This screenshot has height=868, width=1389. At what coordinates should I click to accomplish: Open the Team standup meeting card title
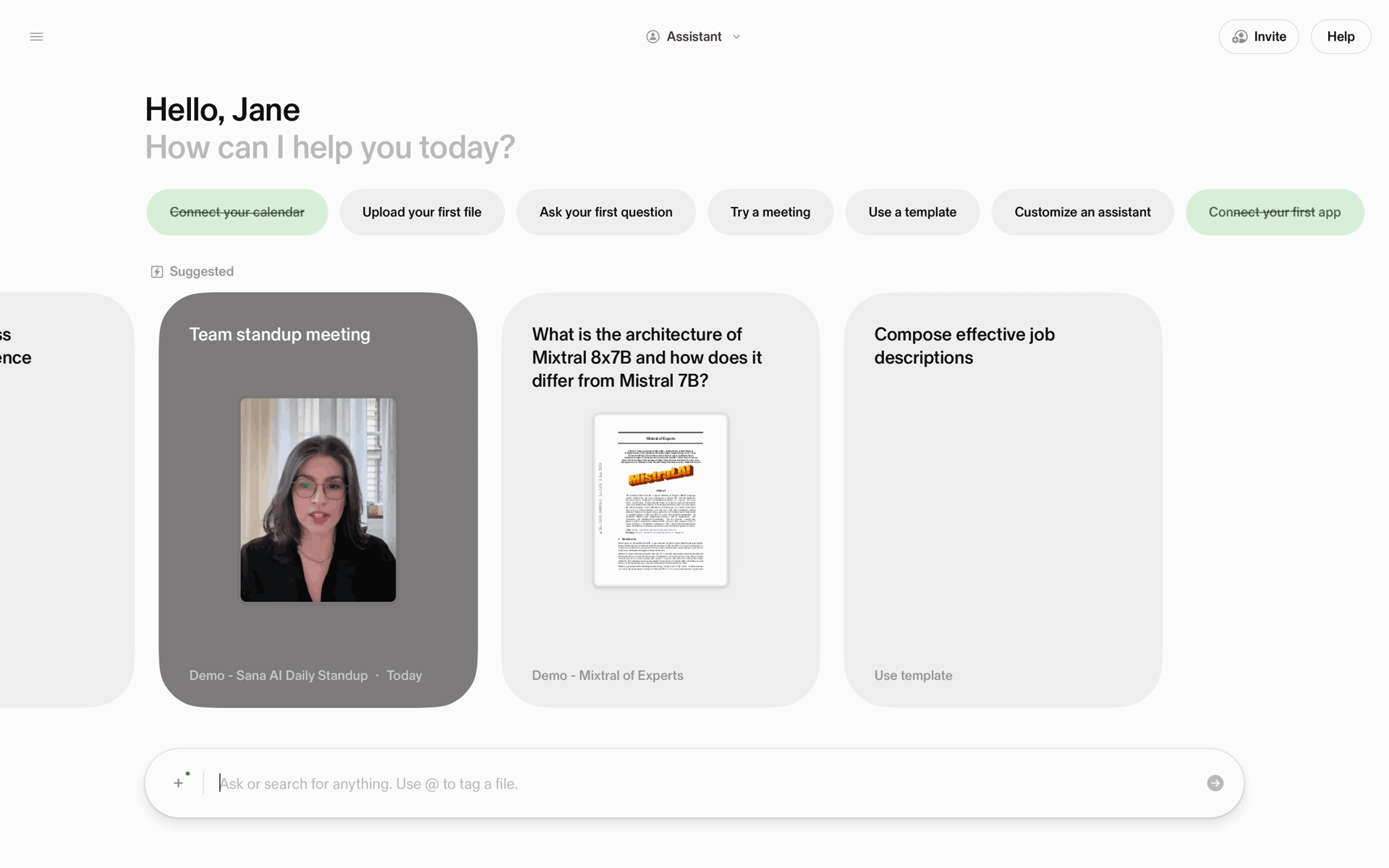tap(280, 334)
